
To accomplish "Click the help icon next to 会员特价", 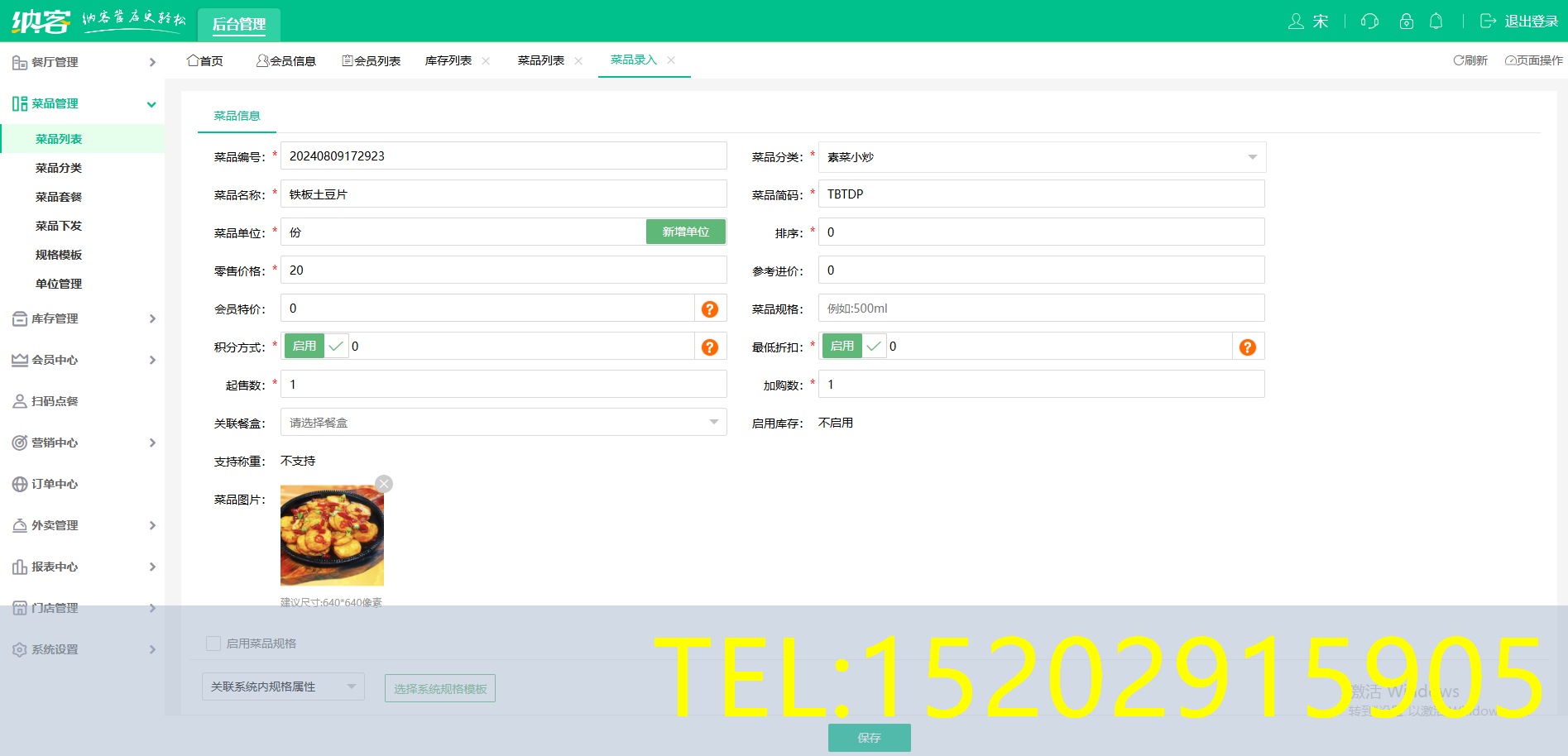I will point(709,309).
